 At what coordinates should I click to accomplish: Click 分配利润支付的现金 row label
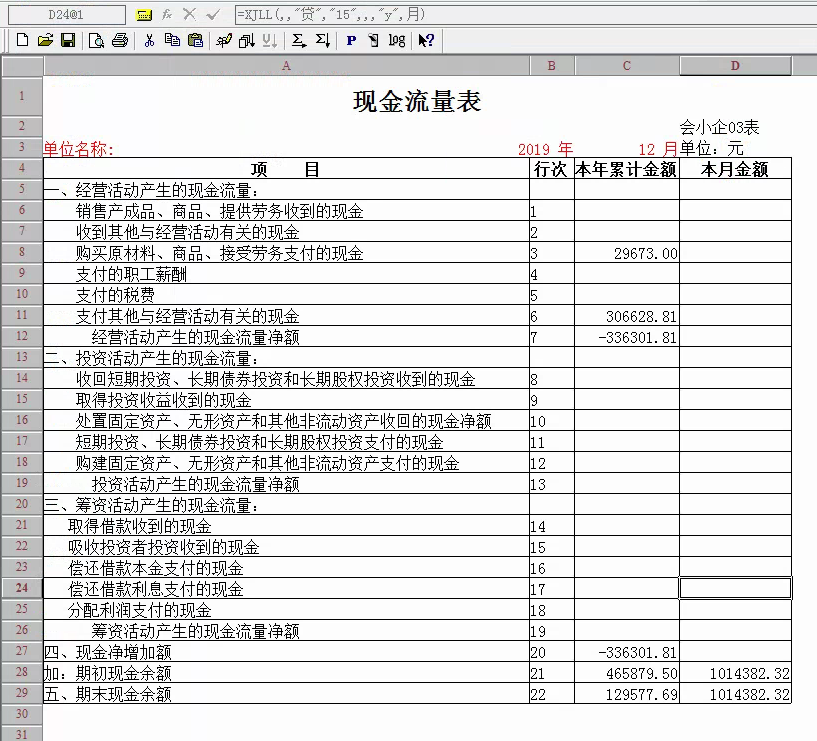point(139,610)
